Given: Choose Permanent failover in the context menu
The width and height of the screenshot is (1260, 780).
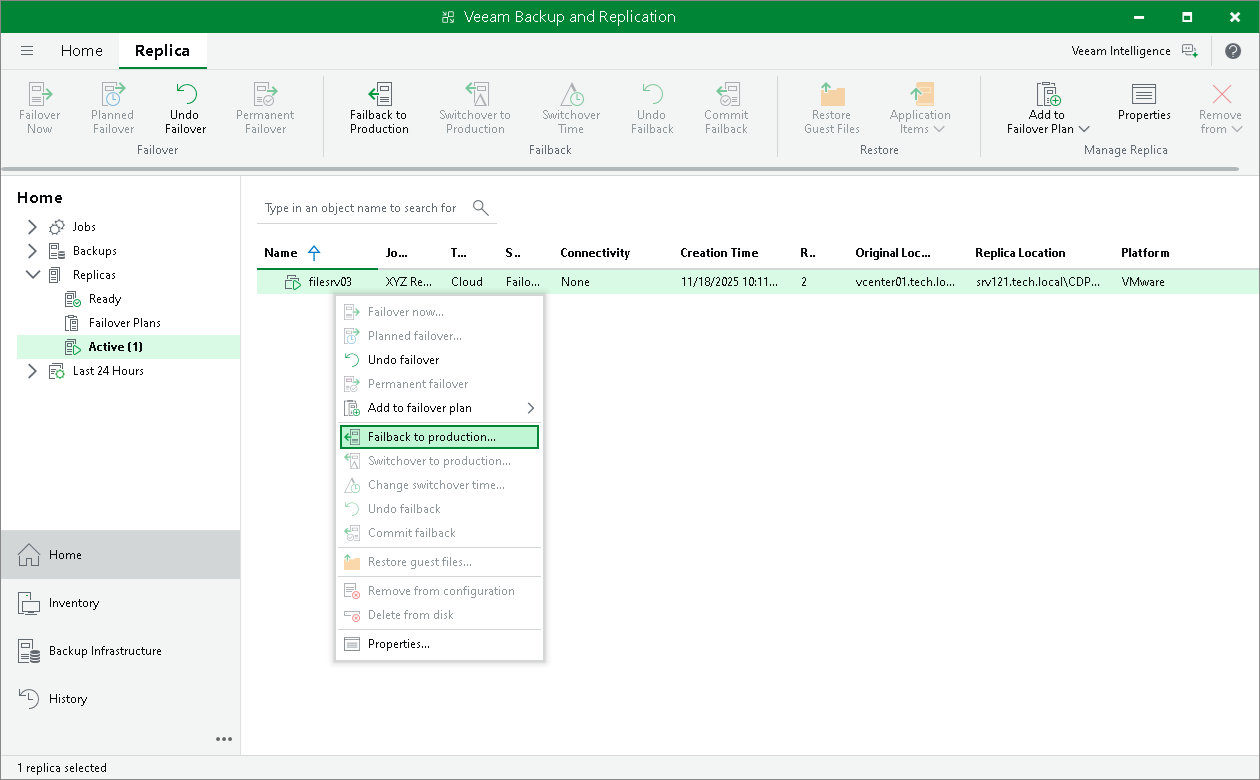Looking at the screenshot, I should tap(439, 384).
